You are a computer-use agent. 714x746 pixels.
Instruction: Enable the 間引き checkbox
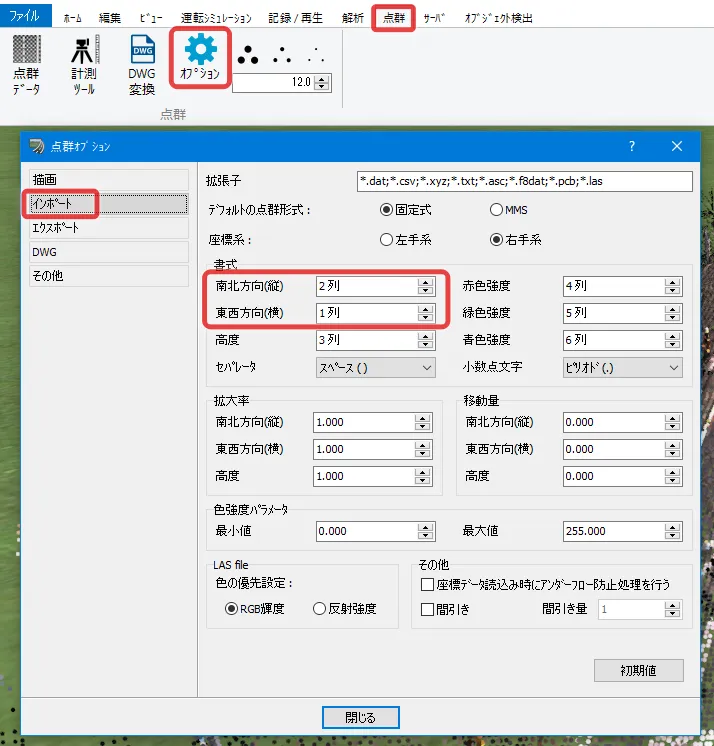[428, 608]
